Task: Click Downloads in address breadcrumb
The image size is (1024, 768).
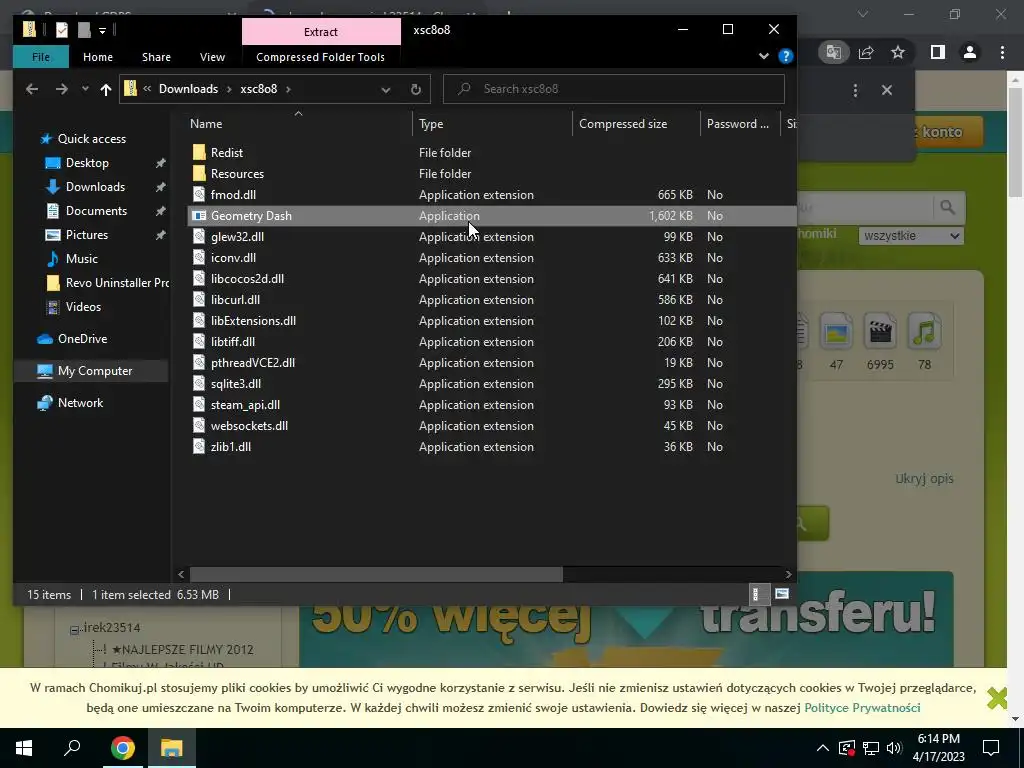Action: point(188,89)
